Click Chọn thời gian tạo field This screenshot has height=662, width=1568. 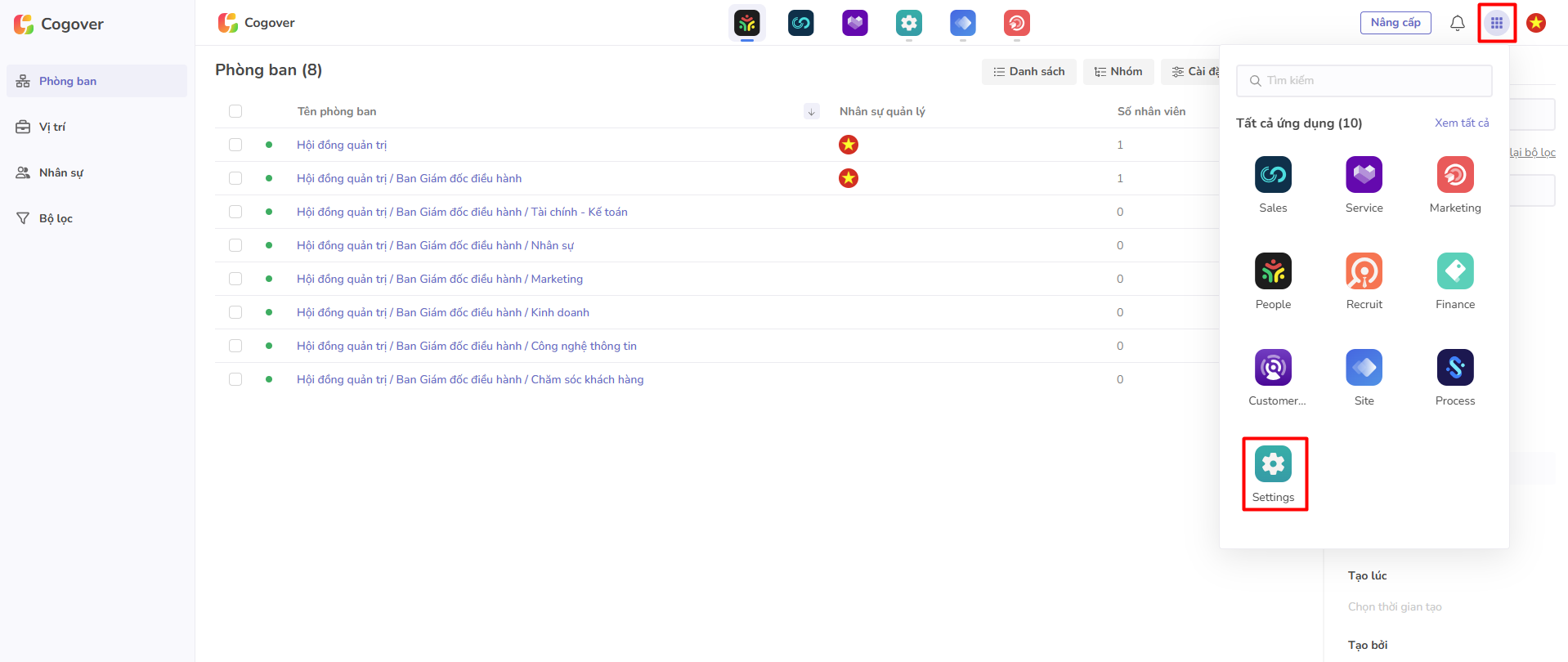pos(1395,606)
